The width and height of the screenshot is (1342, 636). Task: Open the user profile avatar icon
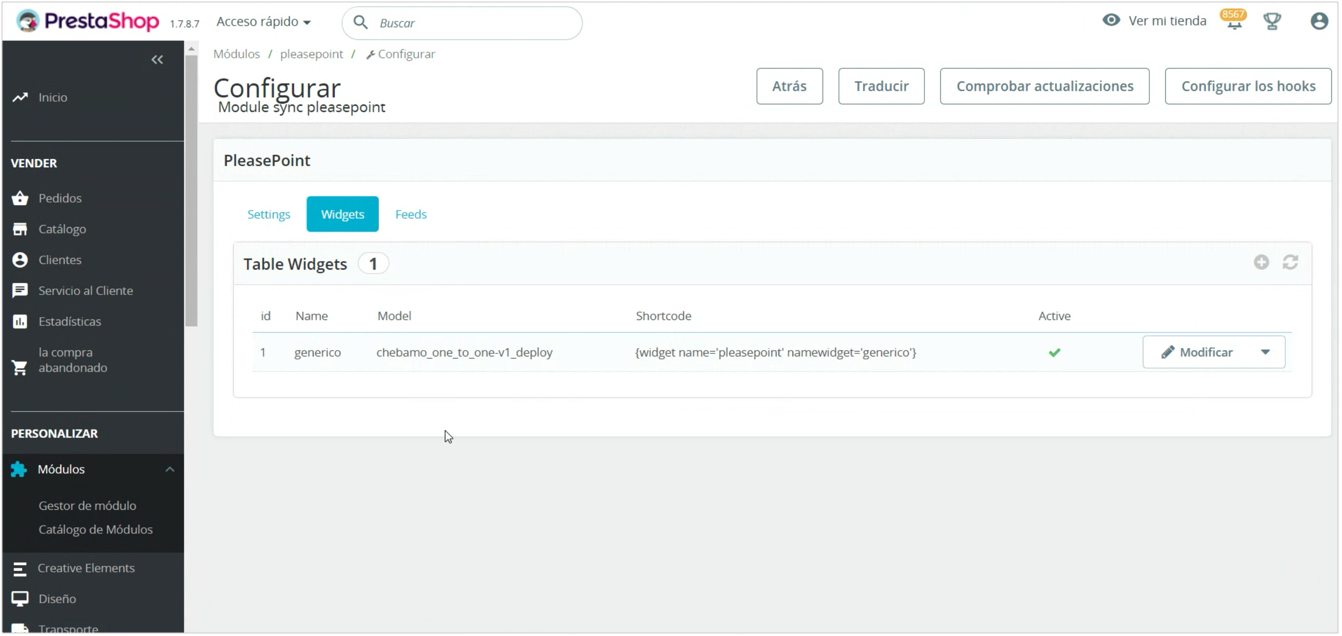tap(1319, 22)
